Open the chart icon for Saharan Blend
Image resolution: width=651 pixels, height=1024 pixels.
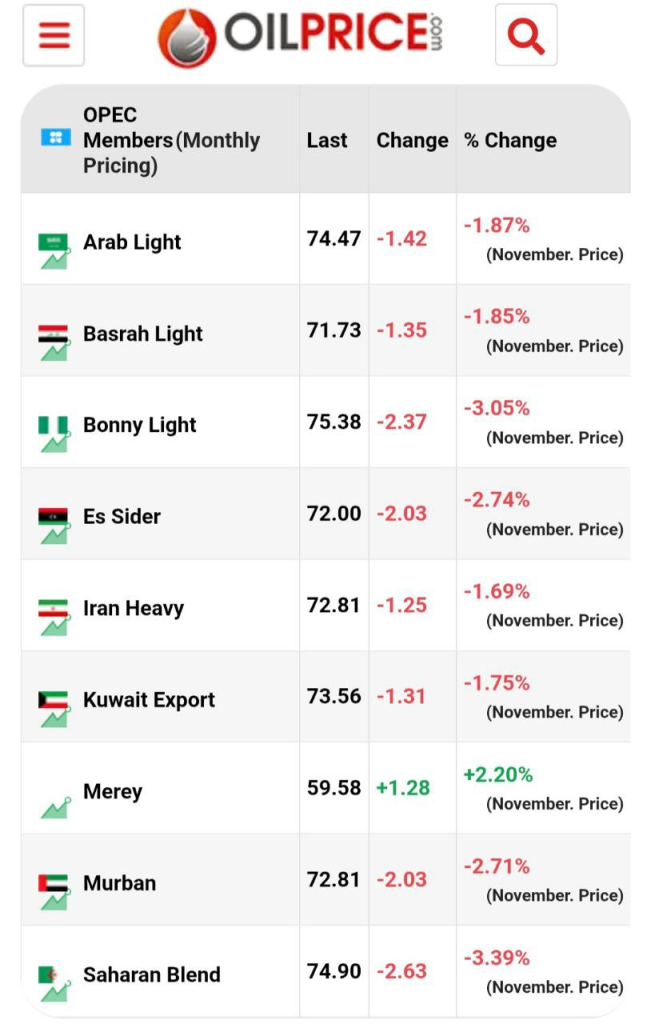click(x=55, y=993)
